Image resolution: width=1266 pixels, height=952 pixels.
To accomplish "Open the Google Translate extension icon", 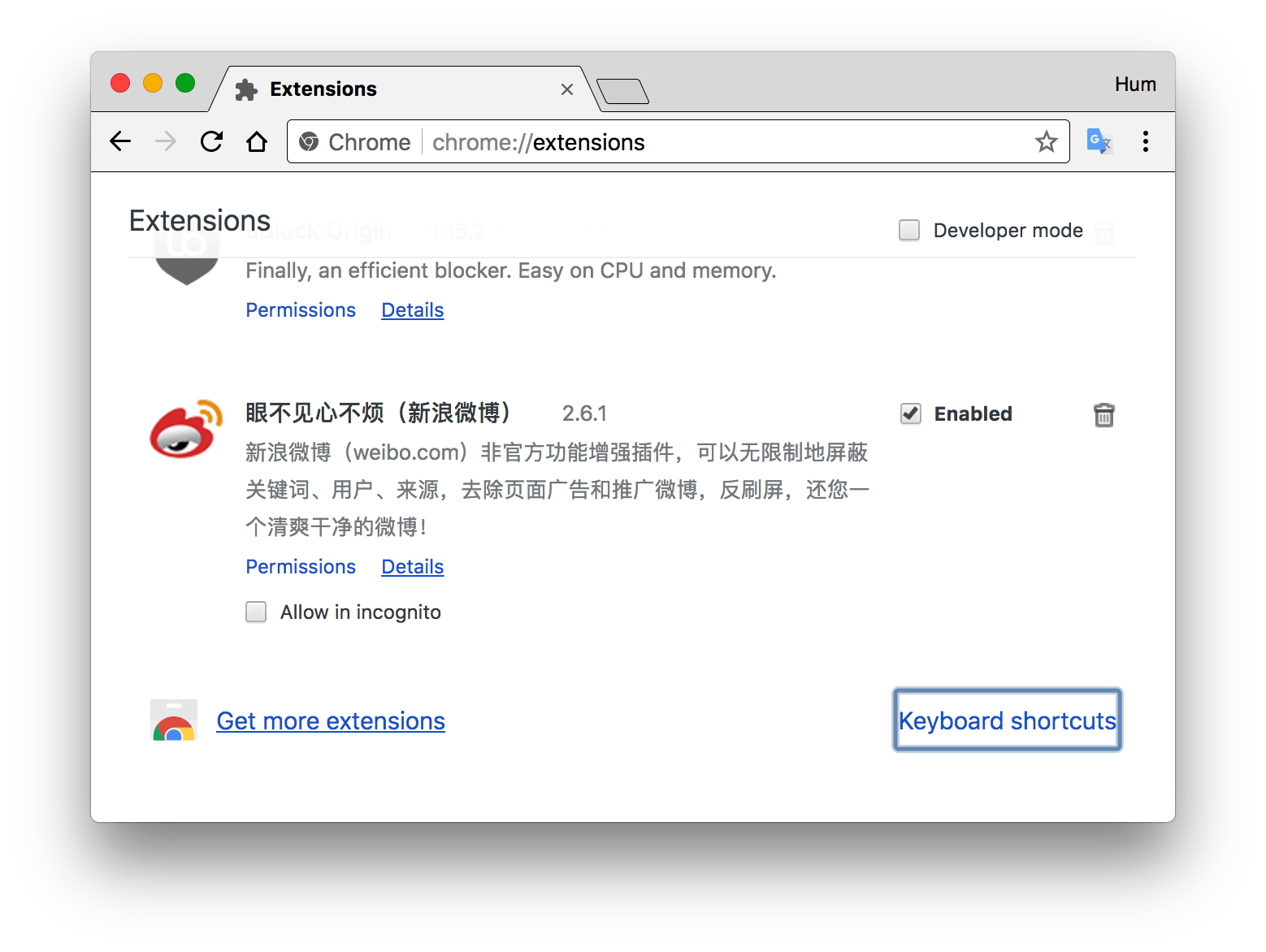I will pos(1099,141).
